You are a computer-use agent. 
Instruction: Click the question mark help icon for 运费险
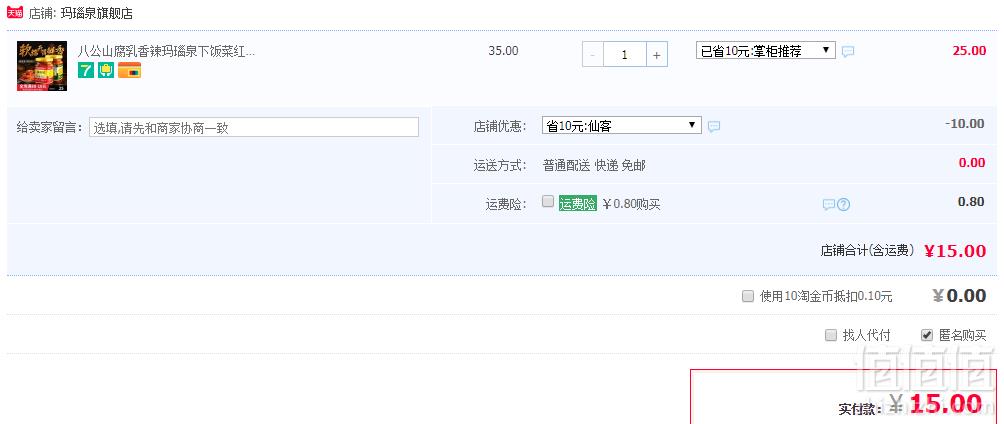pos(844,204)
